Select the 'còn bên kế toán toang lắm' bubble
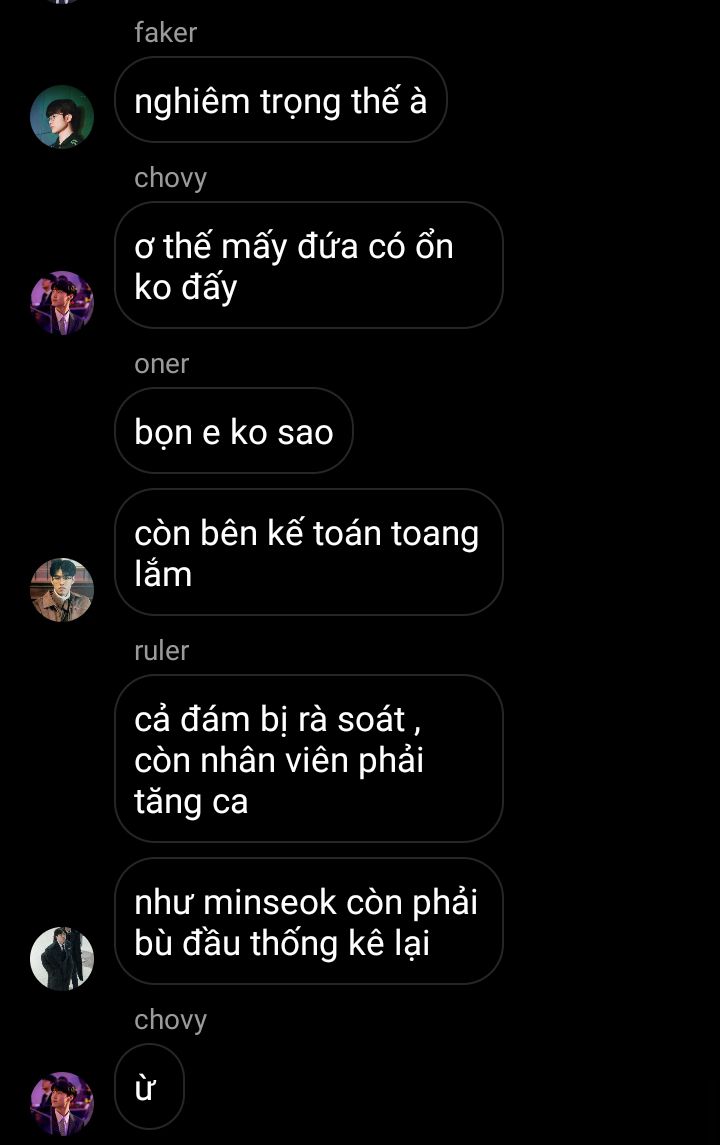 pos(309,552)
